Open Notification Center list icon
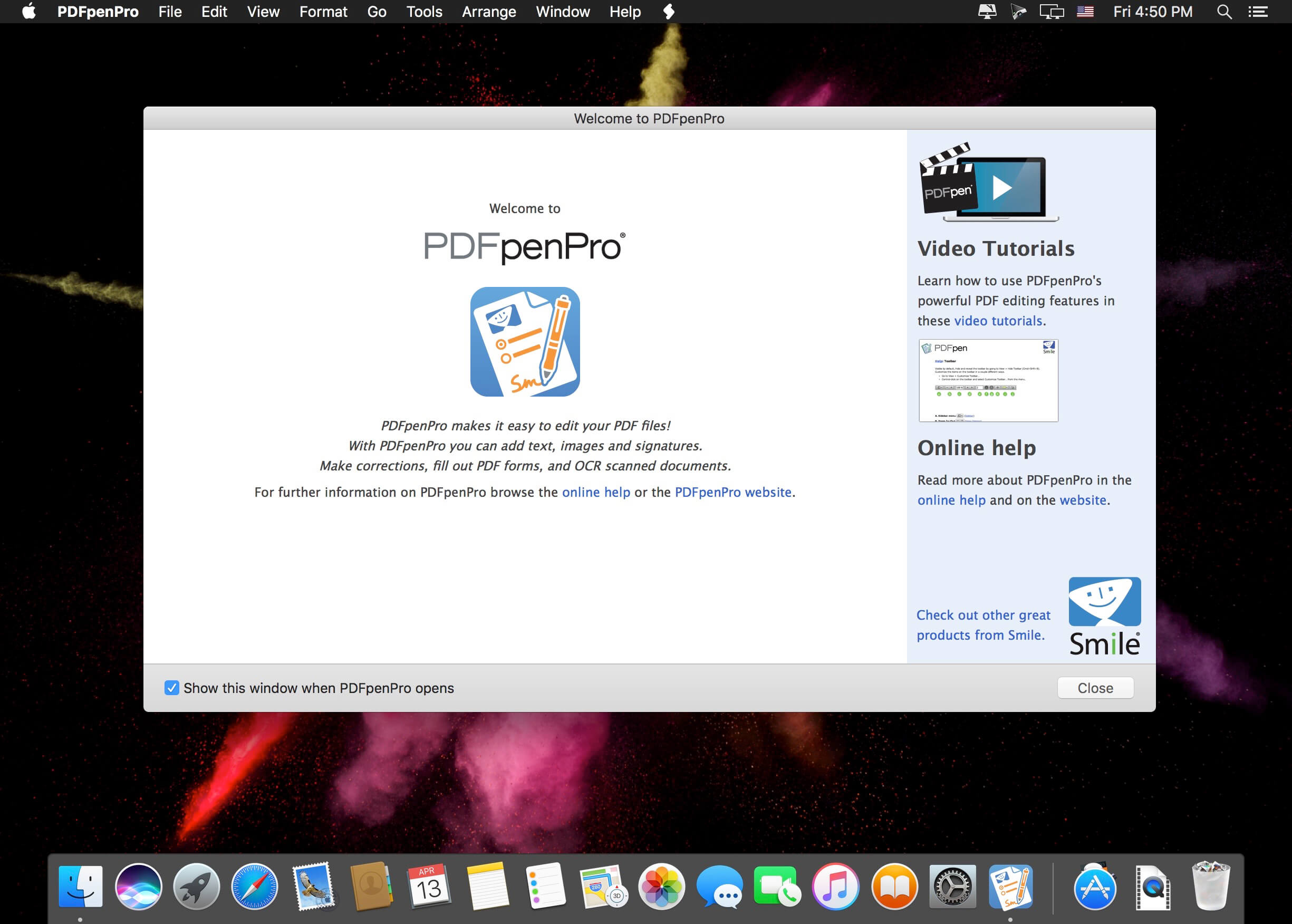This screenshot has height=924, width=1292. click(x=1258, y=12)
